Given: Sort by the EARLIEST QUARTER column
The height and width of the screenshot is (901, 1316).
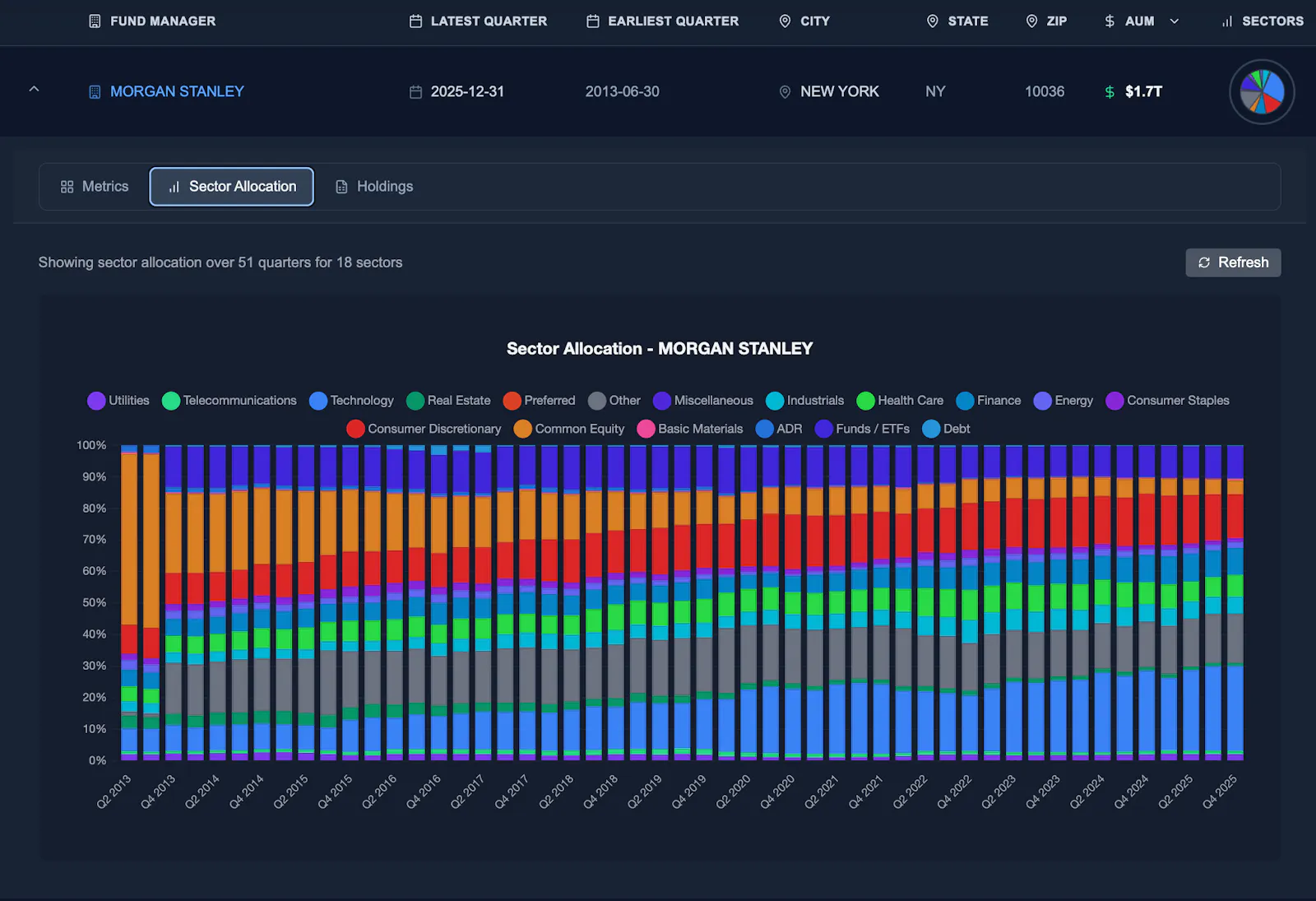Looking at the screenshot, I should (x=673, y=21).
